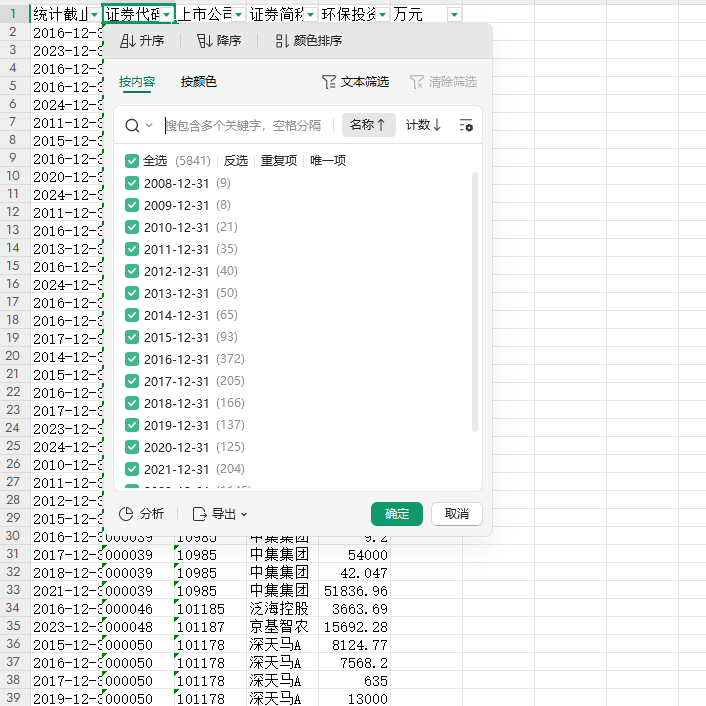The image size is (706, 706).
Task: Sort list by 名称 ascending
Action: pos(368,125)
